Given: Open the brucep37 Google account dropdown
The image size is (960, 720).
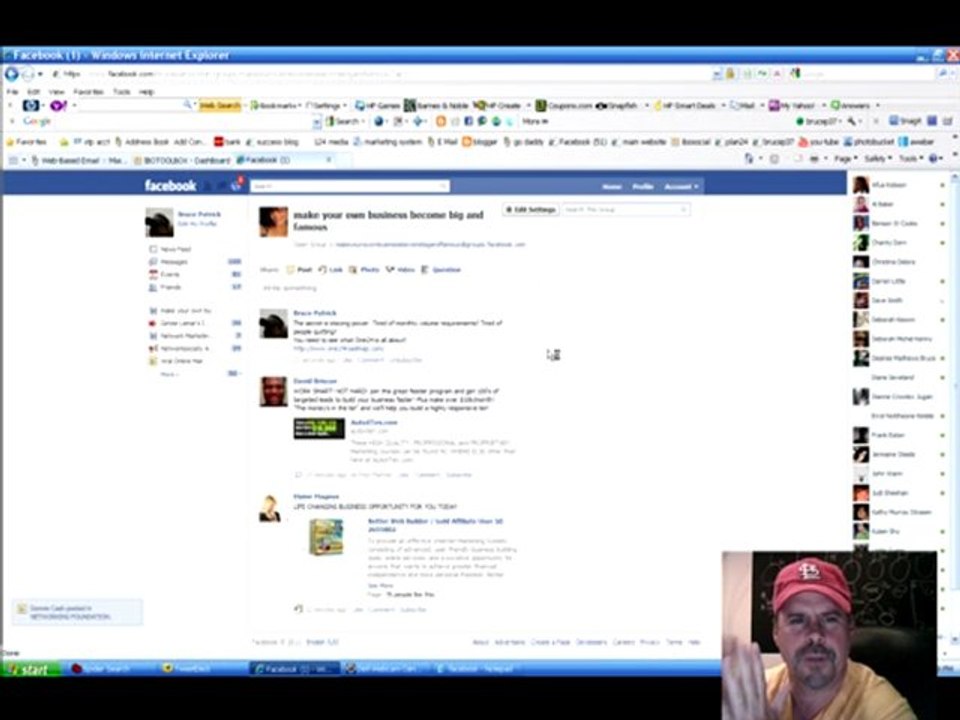Looking at the screenshot, I should pyautogui.click(x=817, y=121).
